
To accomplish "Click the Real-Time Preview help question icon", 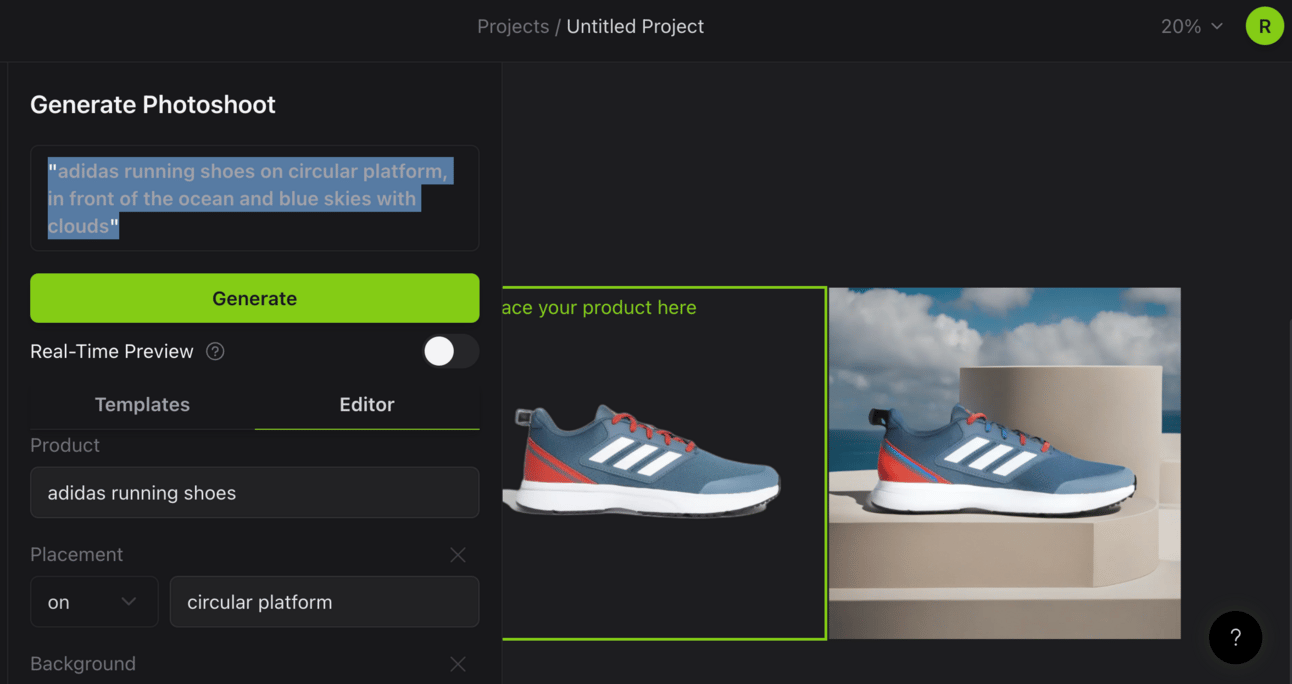I will pyautogui.click(x=215, y=351).
